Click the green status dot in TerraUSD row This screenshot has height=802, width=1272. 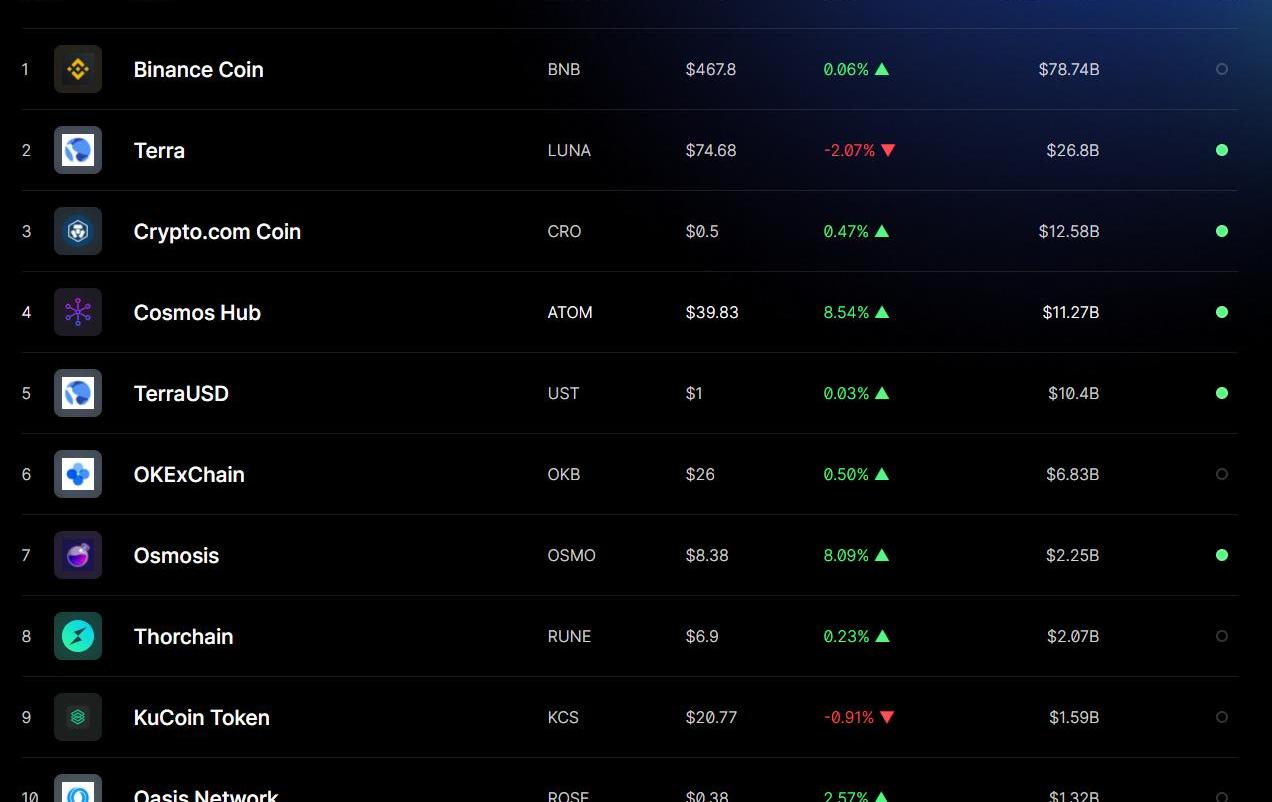pos(1222,393)
